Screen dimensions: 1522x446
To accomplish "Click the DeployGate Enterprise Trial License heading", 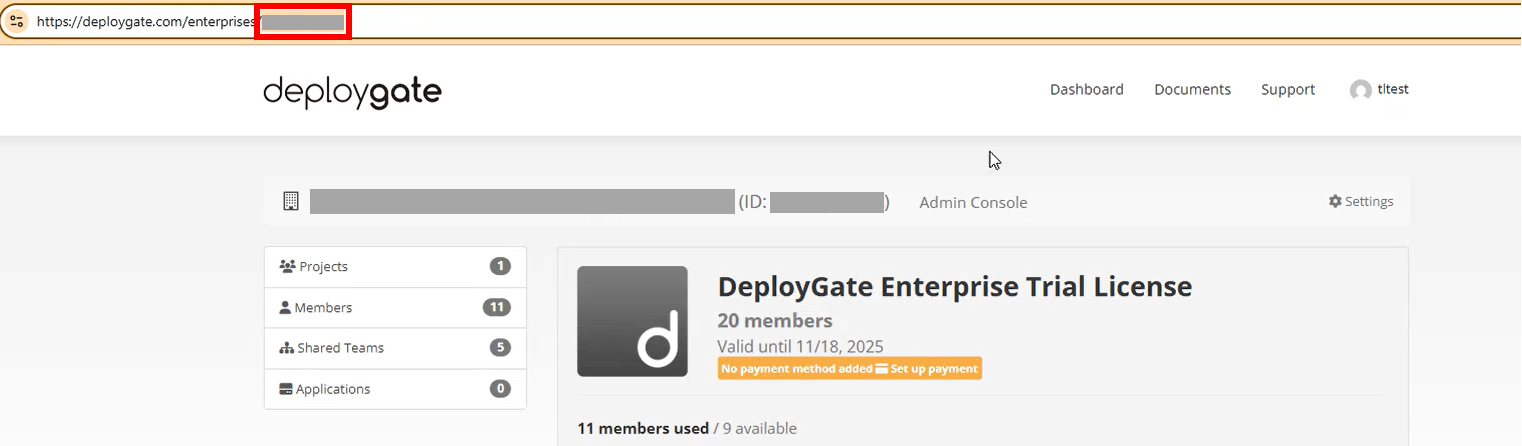I will tap(955, 287).
